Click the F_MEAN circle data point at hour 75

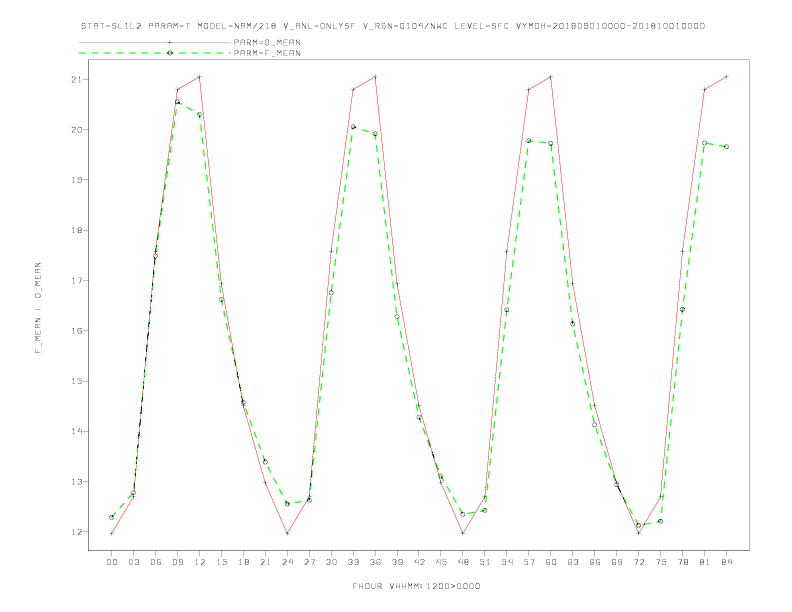point(661,521)
